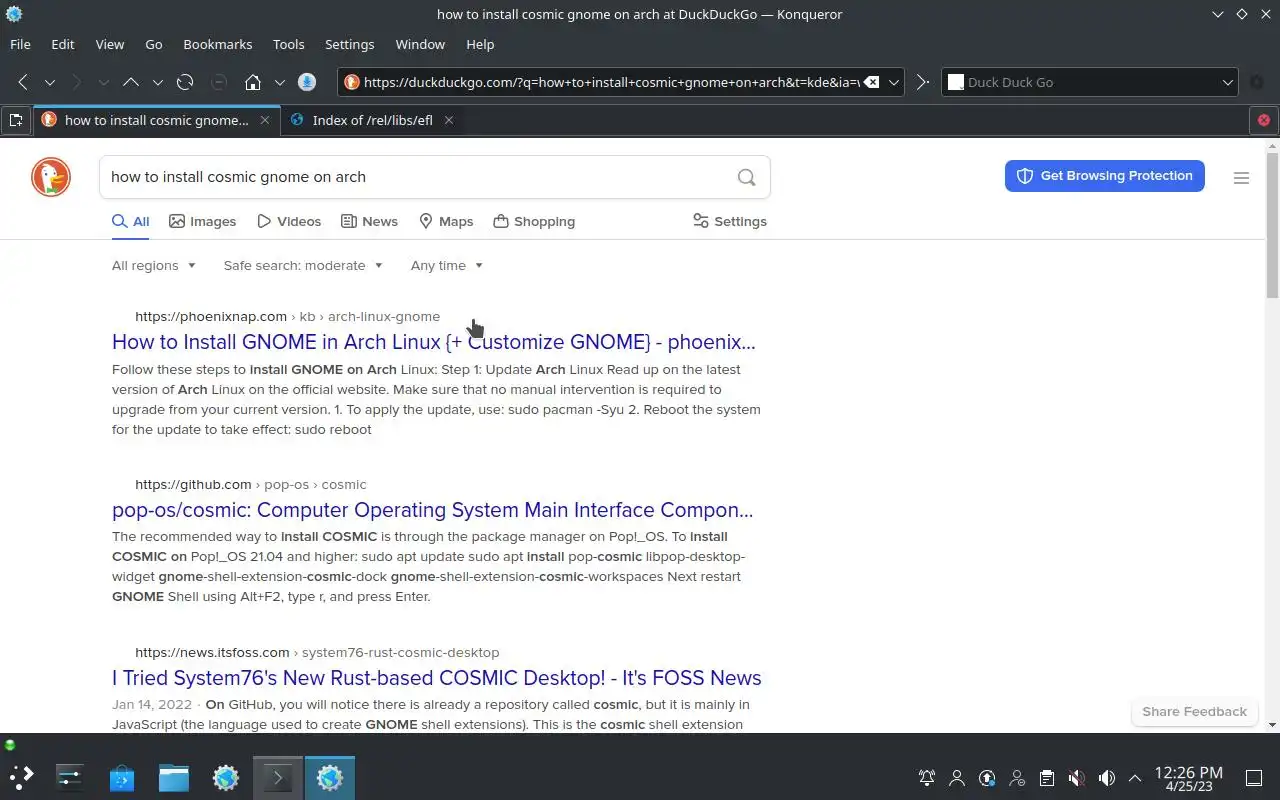
Task: Close the 'how to install cosmic gnome' tab
Action: pyautogui.click(x=265, y=120)
